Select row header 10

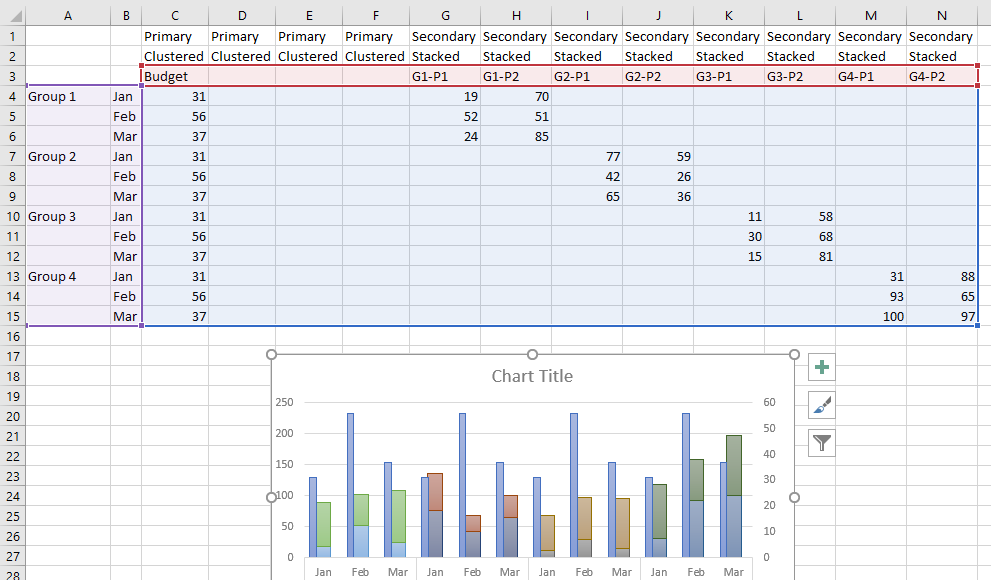click(12, 217)
